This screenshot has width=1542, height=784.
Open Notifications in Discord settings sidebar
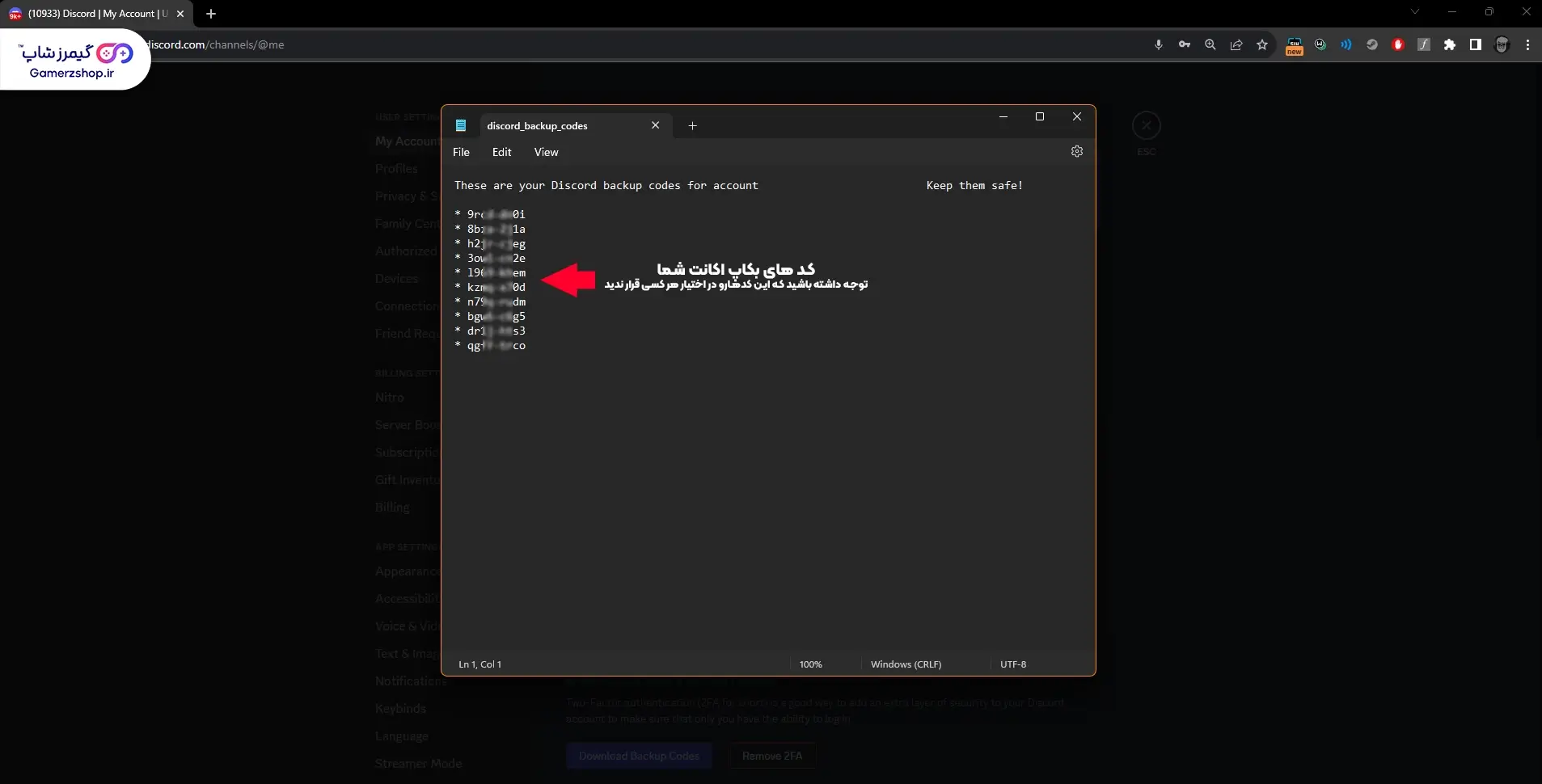point(411,681)
